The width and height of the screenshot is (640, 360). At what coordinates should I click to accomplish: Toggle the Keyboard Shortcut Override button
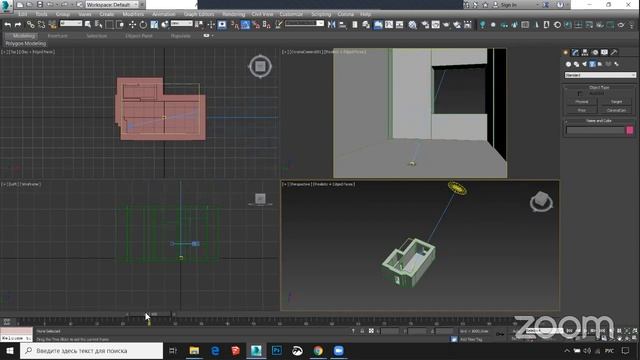[x=222, y=24]
